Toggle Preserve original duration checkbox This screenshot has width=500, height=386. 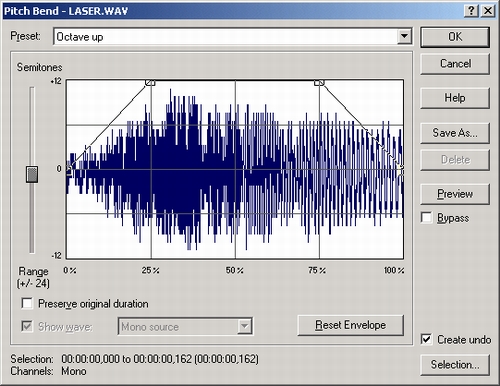click(27, 304)
